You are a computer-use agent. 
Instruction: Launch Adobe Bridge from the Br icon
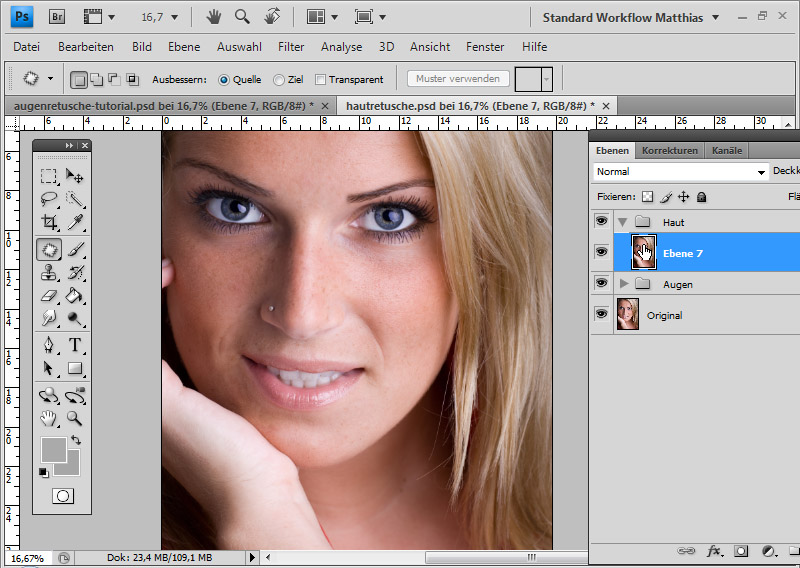pyautogui.click(x=58, y=17)
